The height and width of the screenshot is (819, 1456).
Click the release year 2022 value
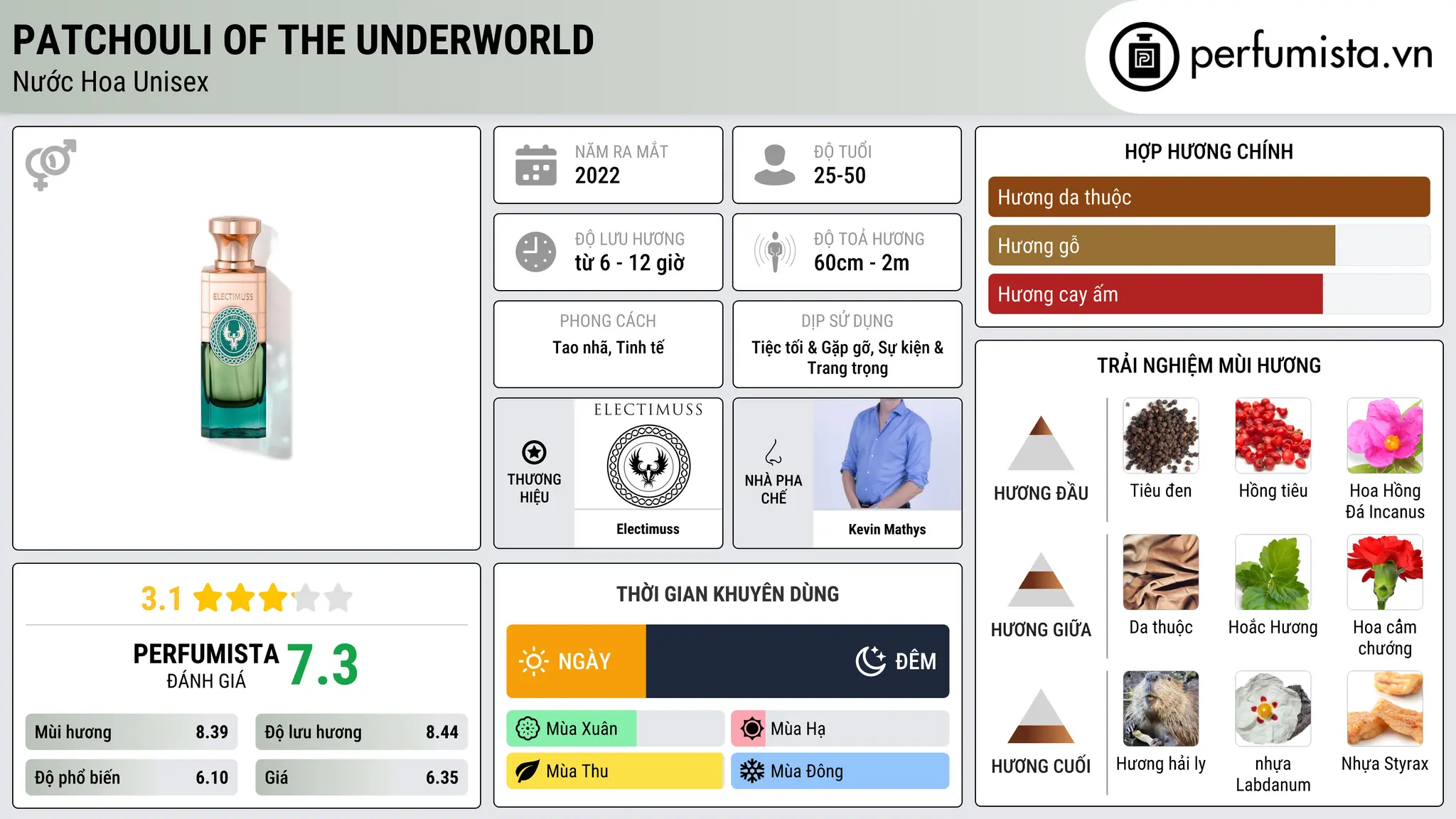(x=597, y=176)
